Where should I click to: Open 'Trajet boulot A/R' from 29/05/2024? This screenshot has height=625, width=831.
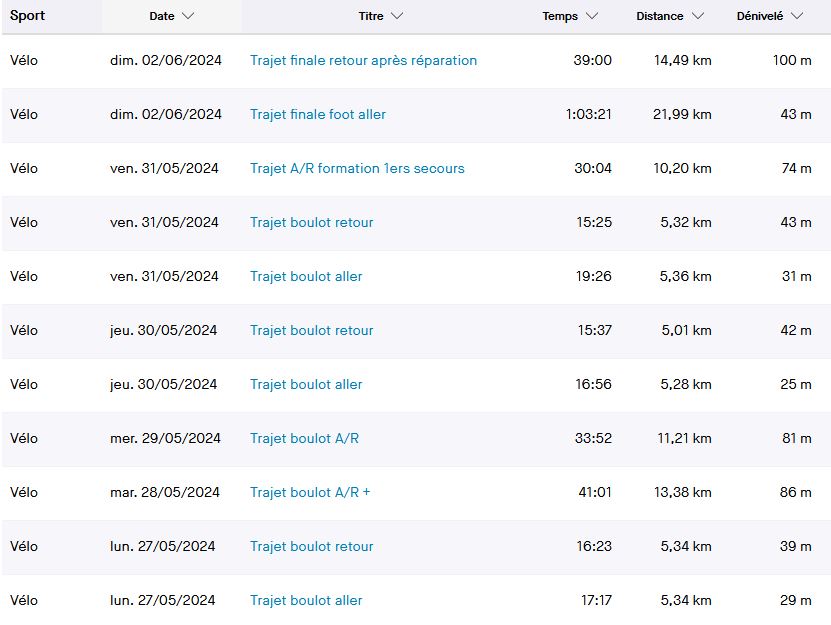[304, 438]
